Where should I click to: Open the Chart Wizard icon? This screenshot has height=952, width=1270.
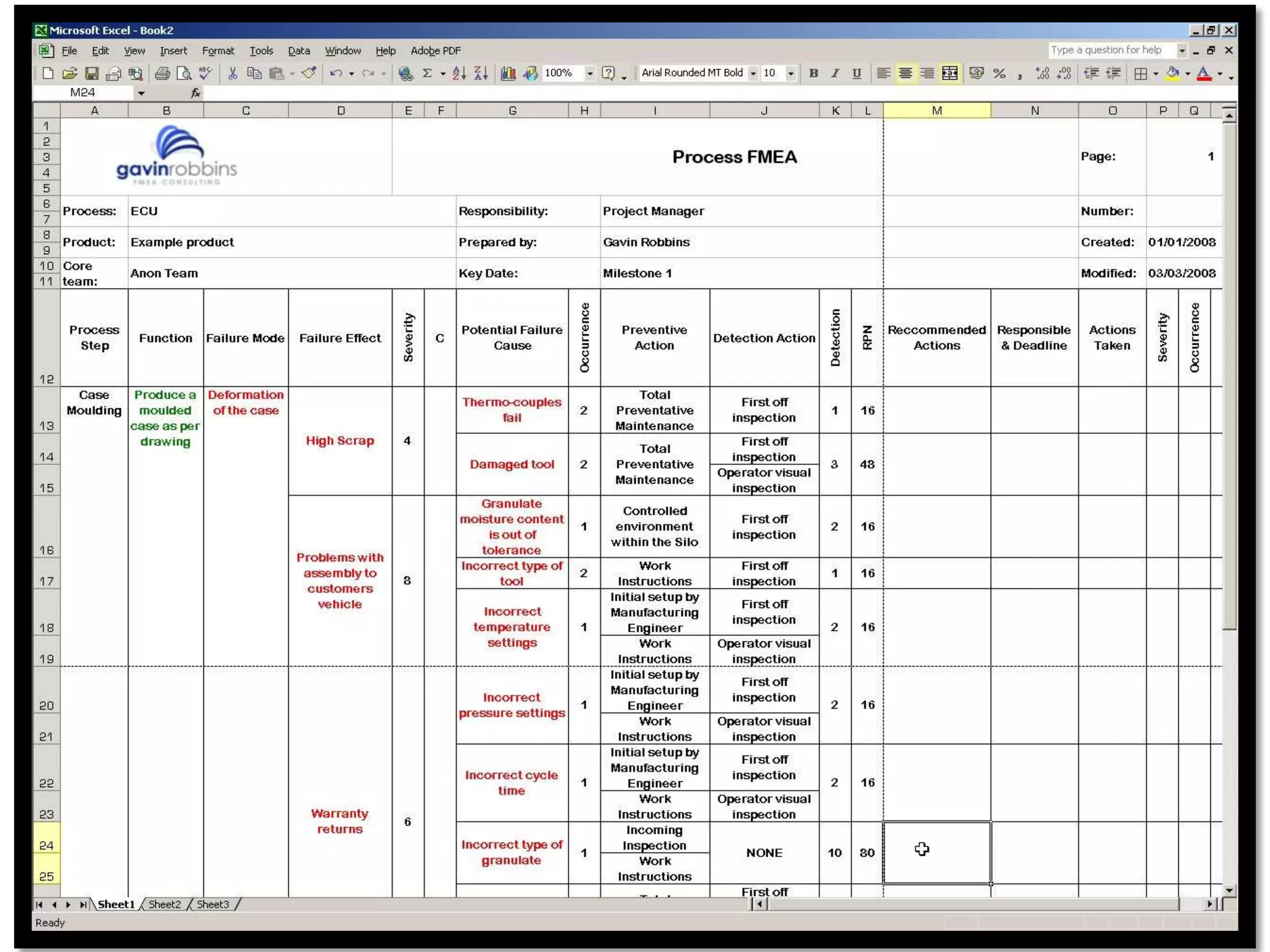pos(508,74)
